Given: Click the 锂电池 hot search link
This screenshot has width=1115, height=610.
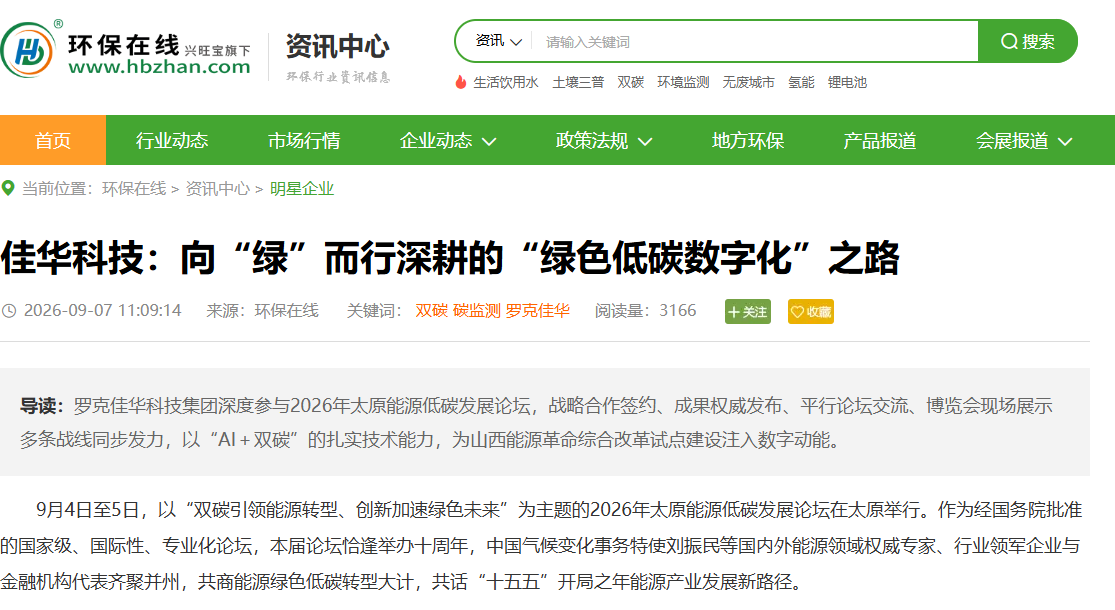Looking at the screenshot, I should (847, 82).
